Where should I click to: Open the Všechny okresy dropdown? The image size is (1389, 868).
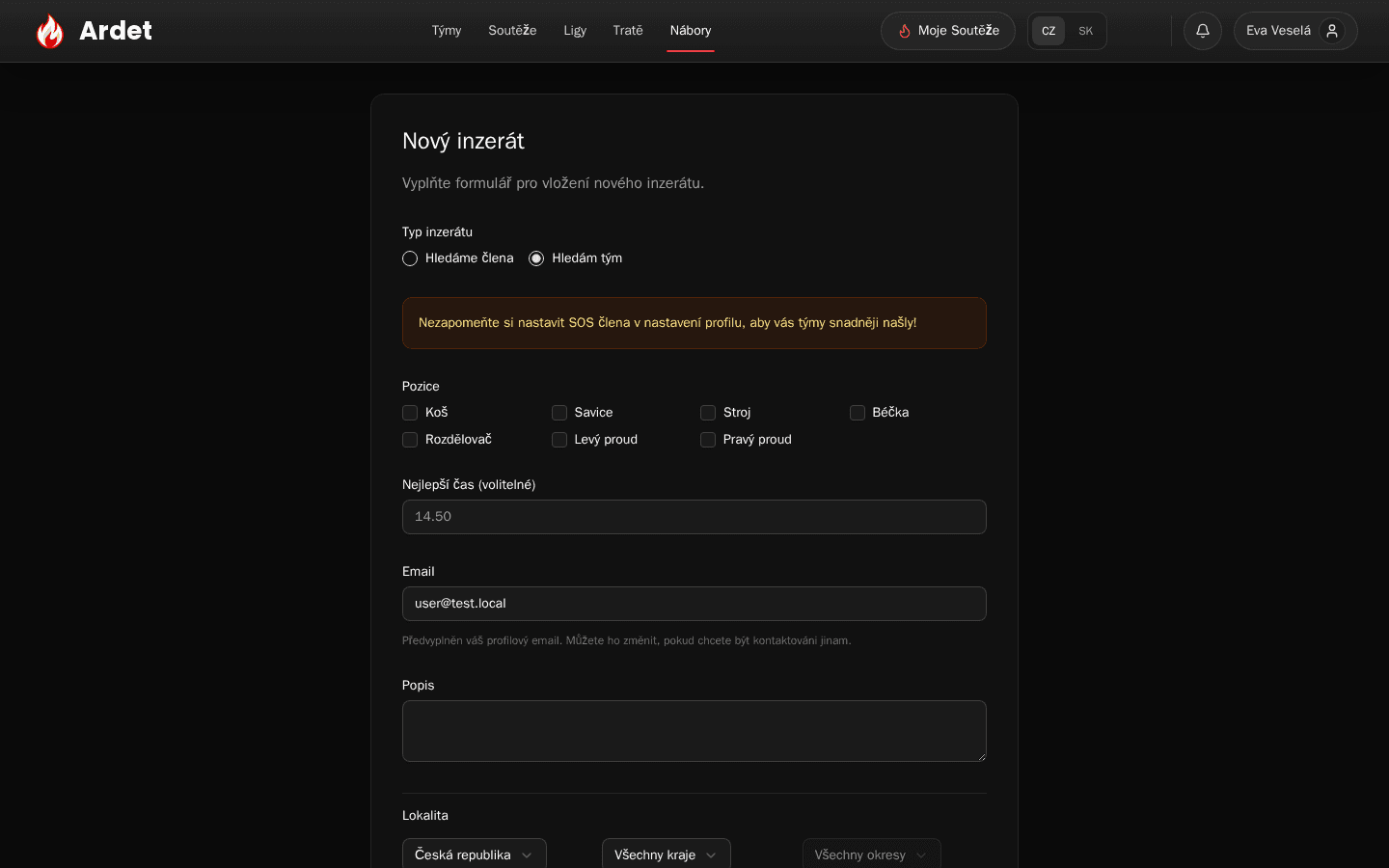click(872, 854)
